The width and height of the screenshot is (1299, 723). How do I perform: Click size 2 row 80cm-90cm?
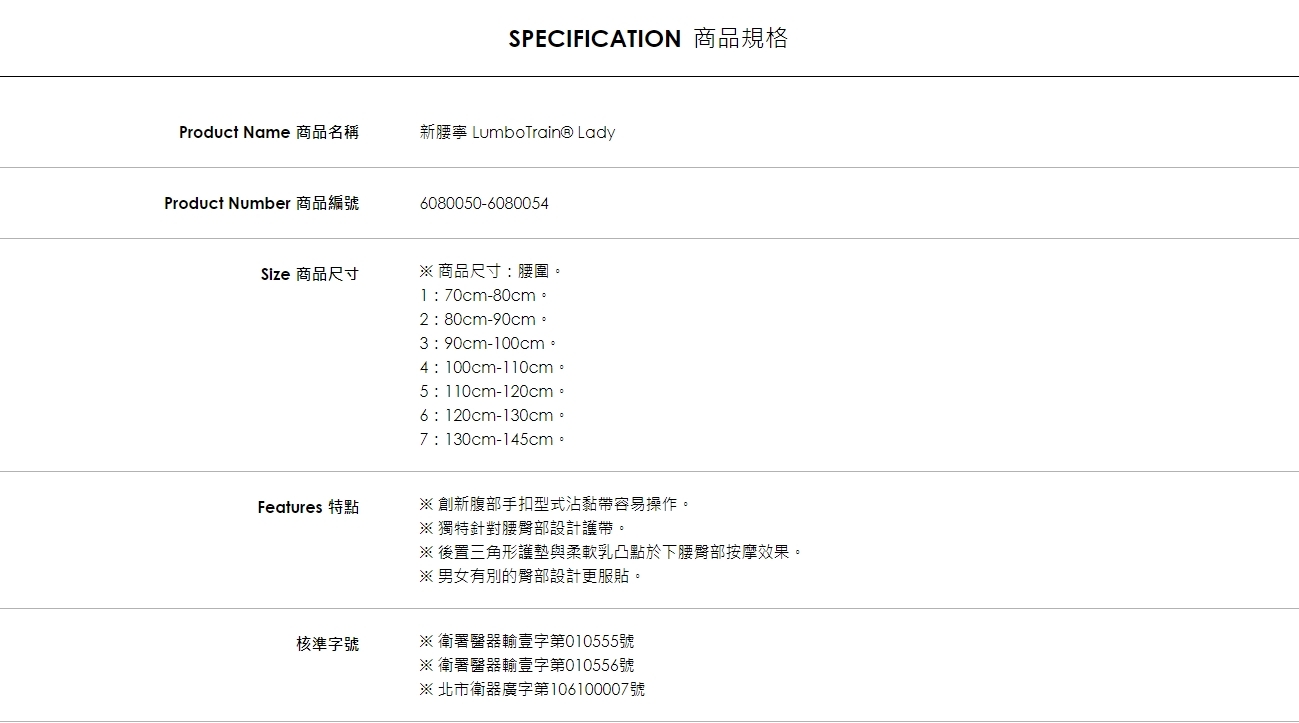[x=483, y=319]
